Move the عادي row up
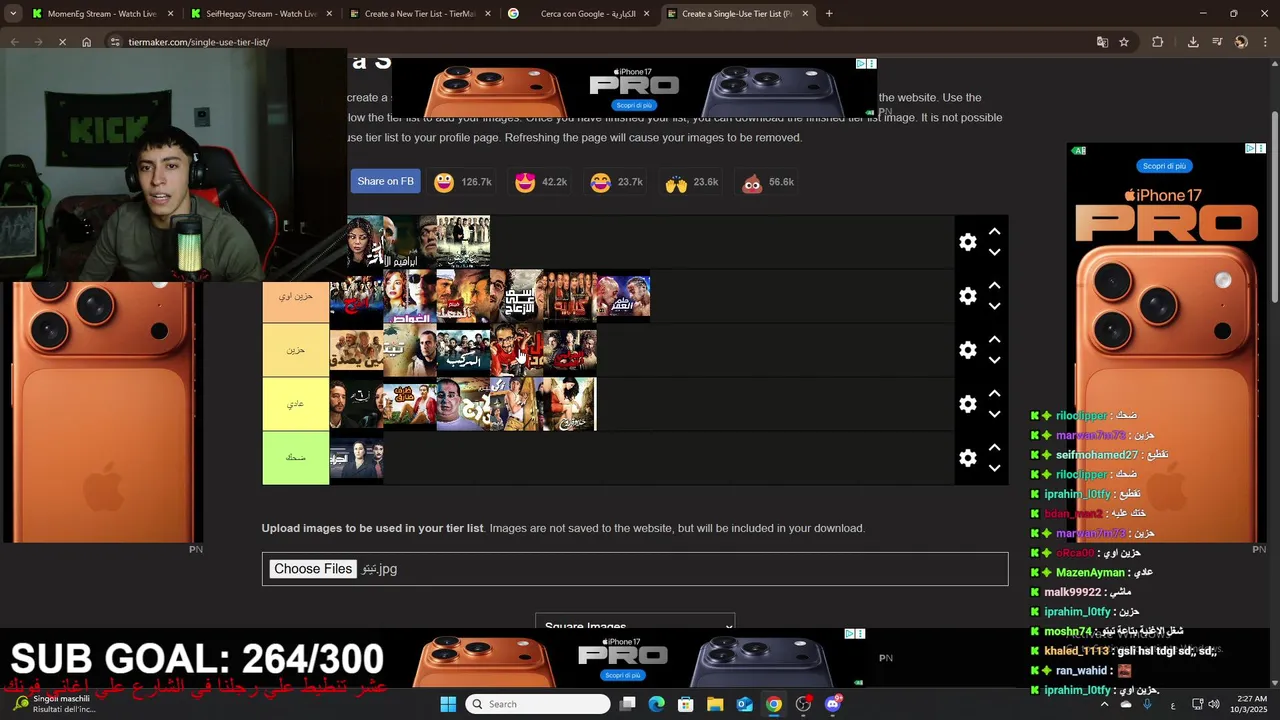 click(994, 393)
